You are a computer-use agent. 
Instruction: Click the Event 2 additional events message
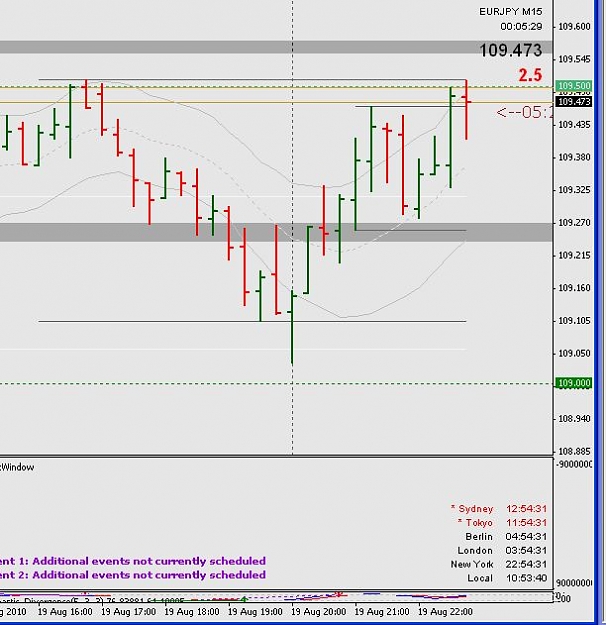[133, 575]
